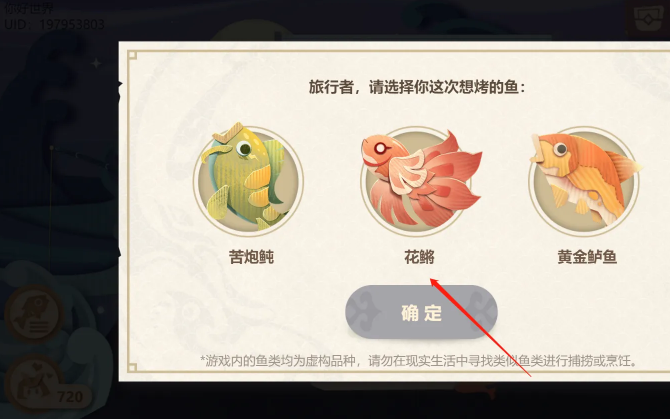Screen dimensions: 670x419
Task: Click the dialog's top-left corner ornament
Action: point(132,55)
